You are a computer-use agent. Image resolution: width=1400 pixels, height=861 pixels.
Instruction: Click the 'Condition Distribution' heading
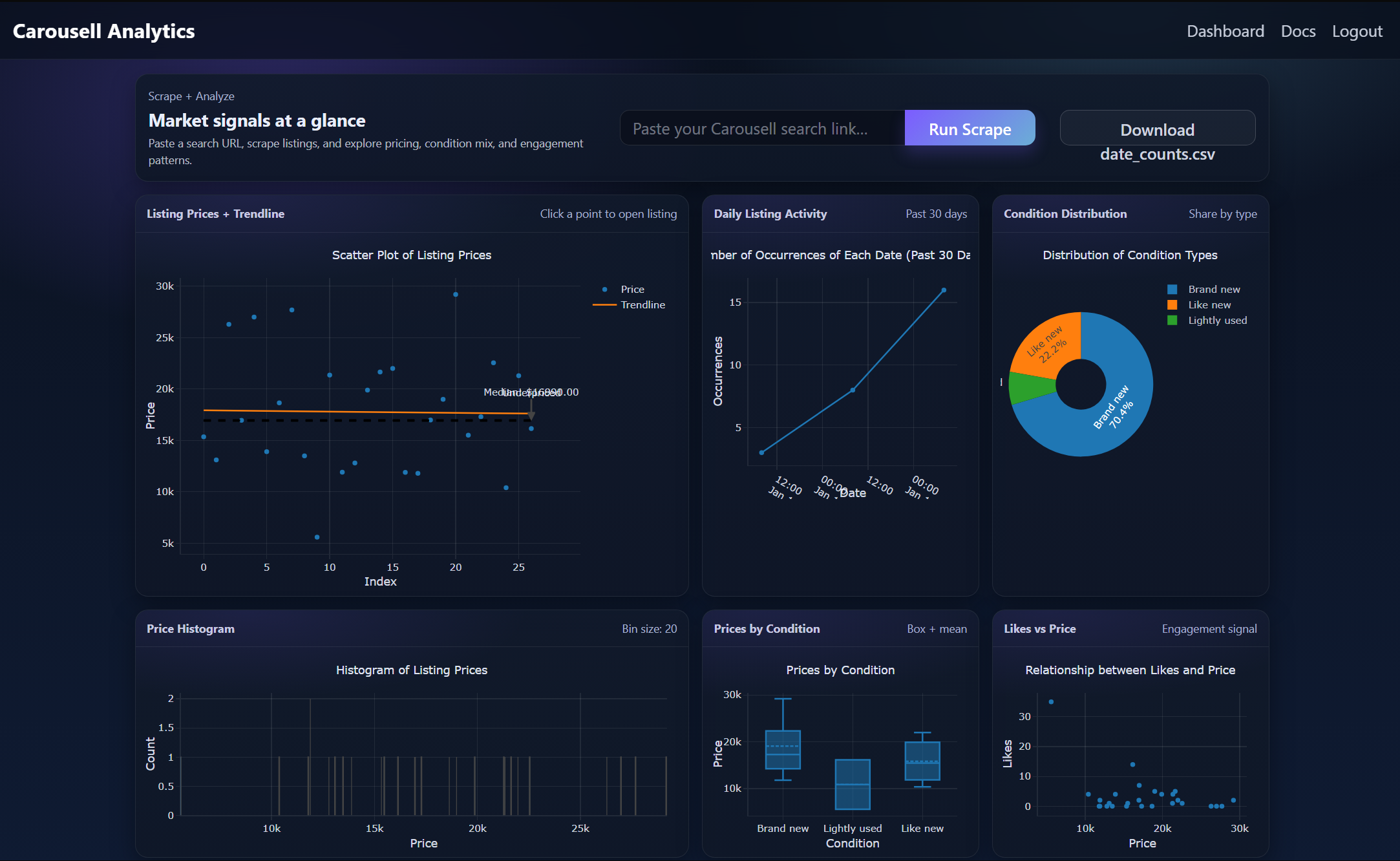pyautogui.click(x=1065, y=214)
